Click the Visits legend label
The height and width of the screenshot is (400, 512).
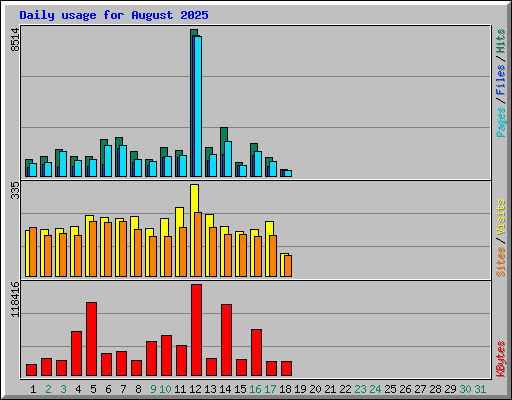click(500, 217)
